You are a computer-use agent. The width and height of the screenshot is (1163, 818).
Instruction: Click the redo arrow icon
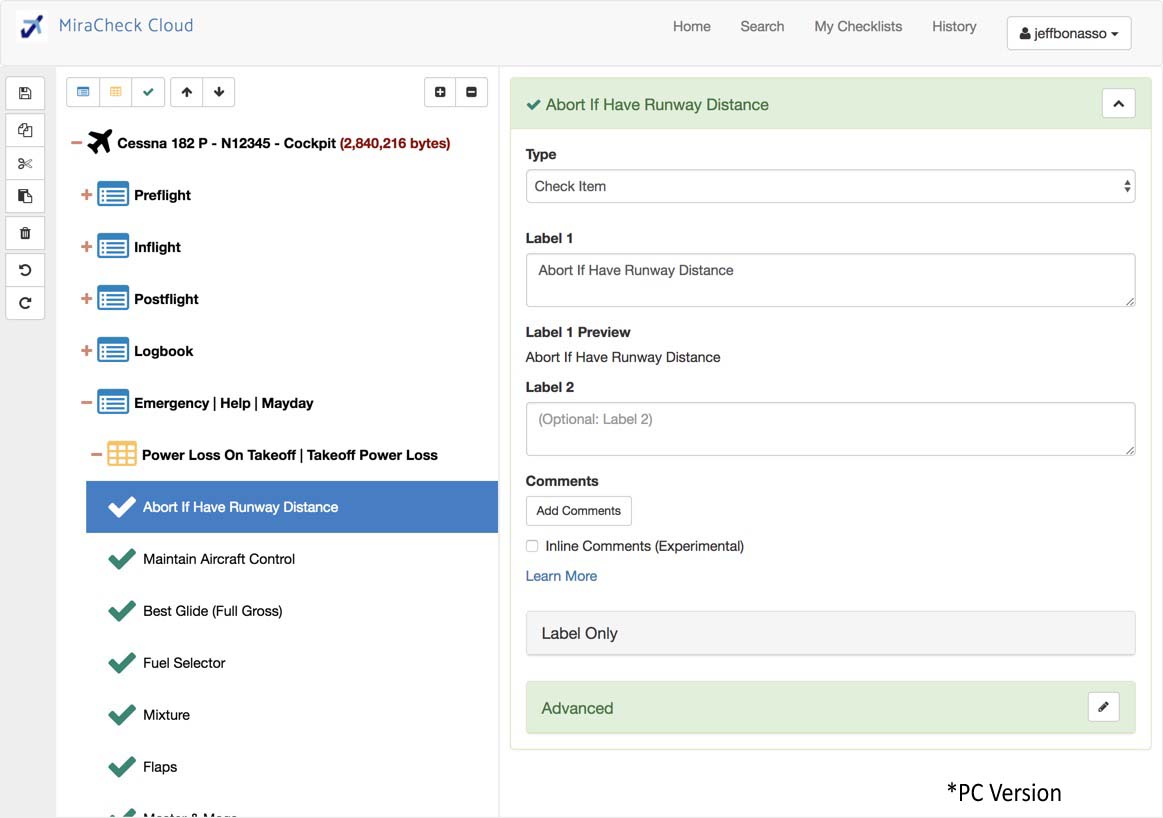tap(24, 303)
